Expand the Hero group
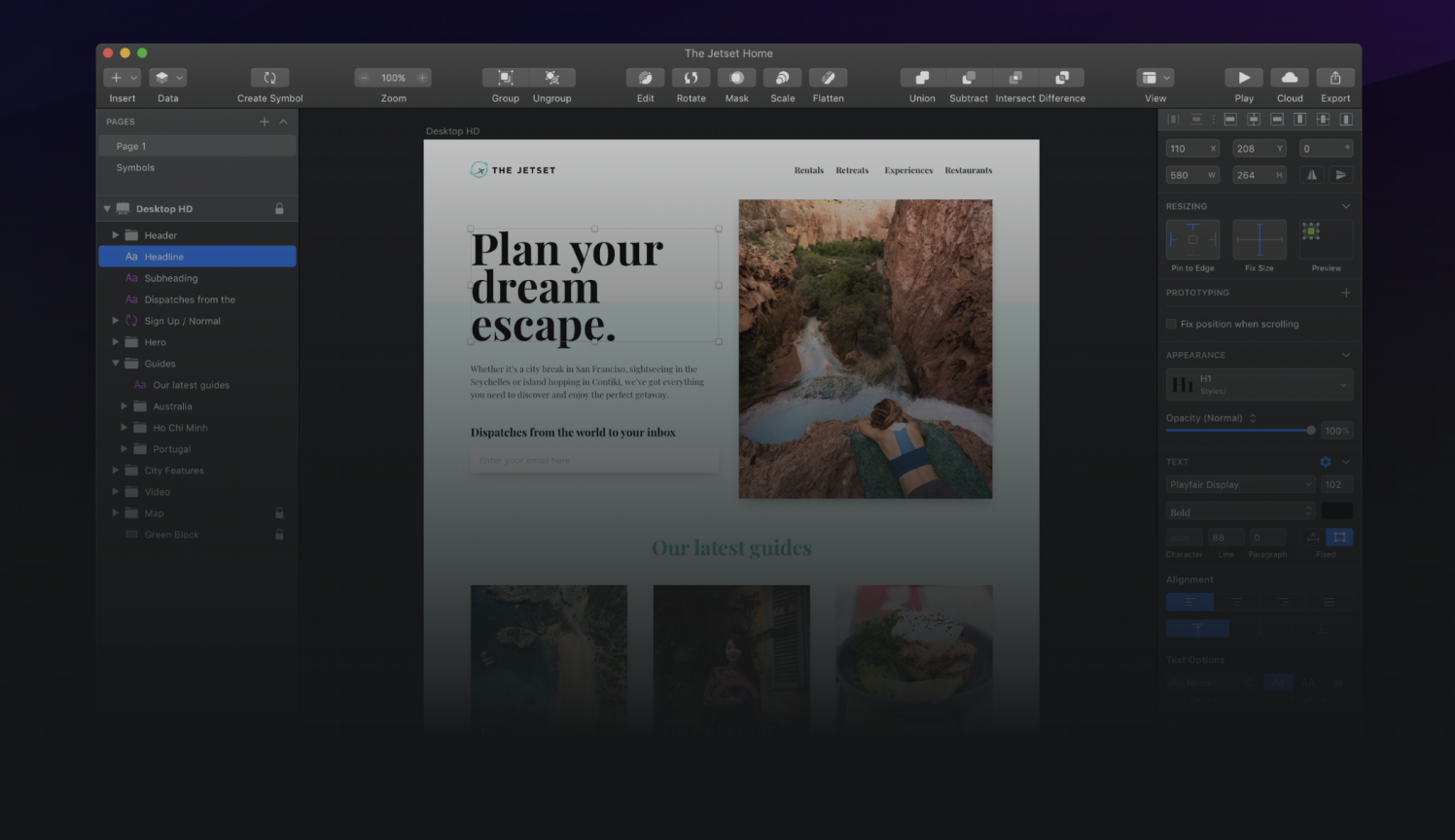 pos(115,342)
